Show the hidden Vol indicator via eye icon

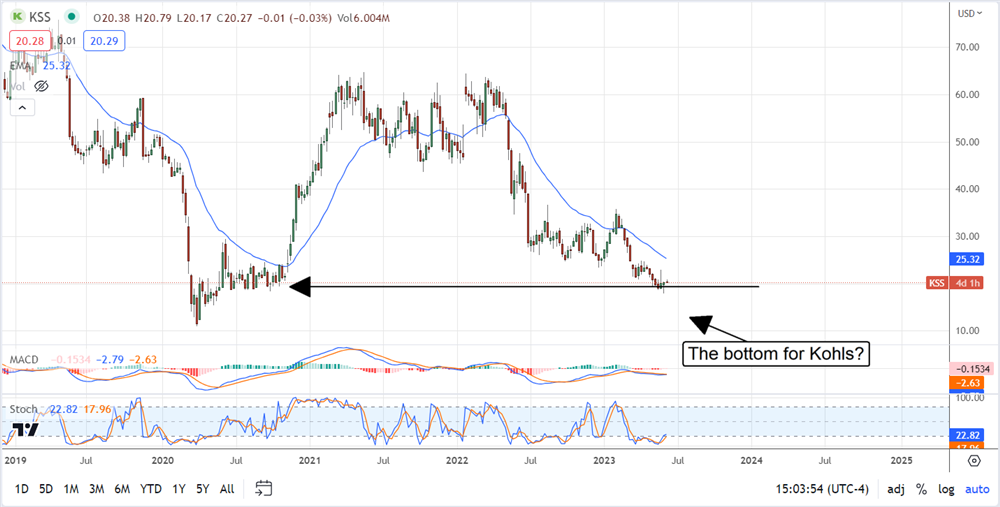(41, 86)
